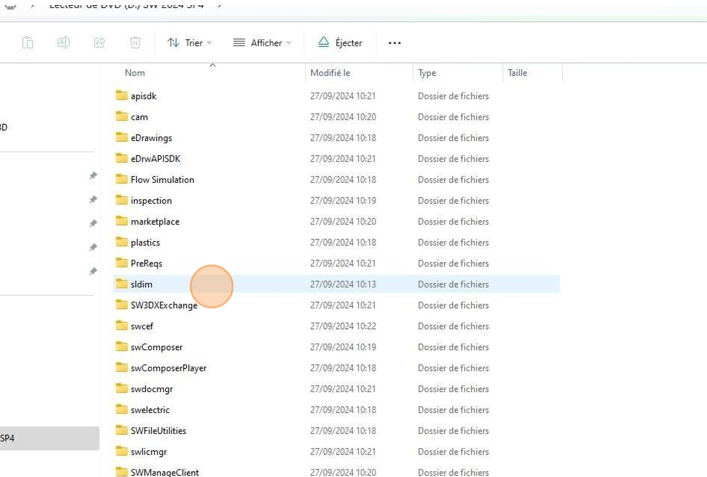Click the Éjecter button
The height and width of the screenshot is (477, 707).
coord(340,43)
